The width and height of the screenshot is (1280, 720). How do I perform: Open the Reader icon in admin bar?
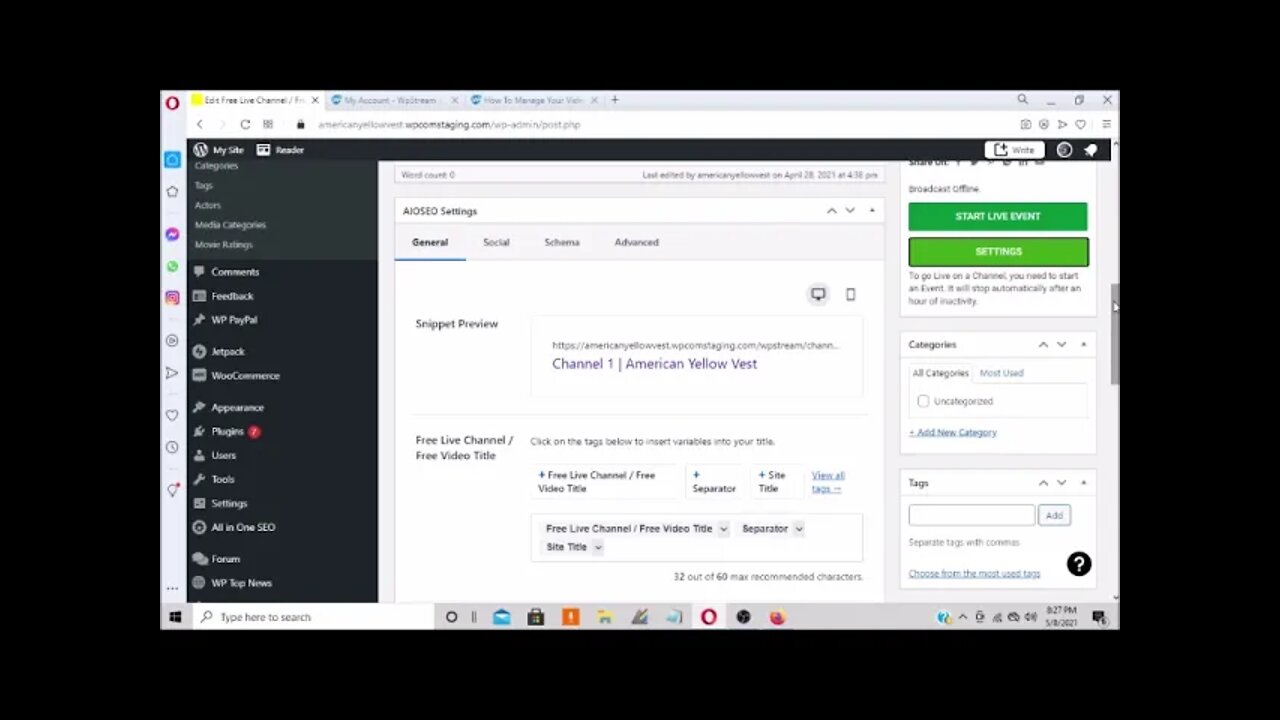[x=263, y=150]
